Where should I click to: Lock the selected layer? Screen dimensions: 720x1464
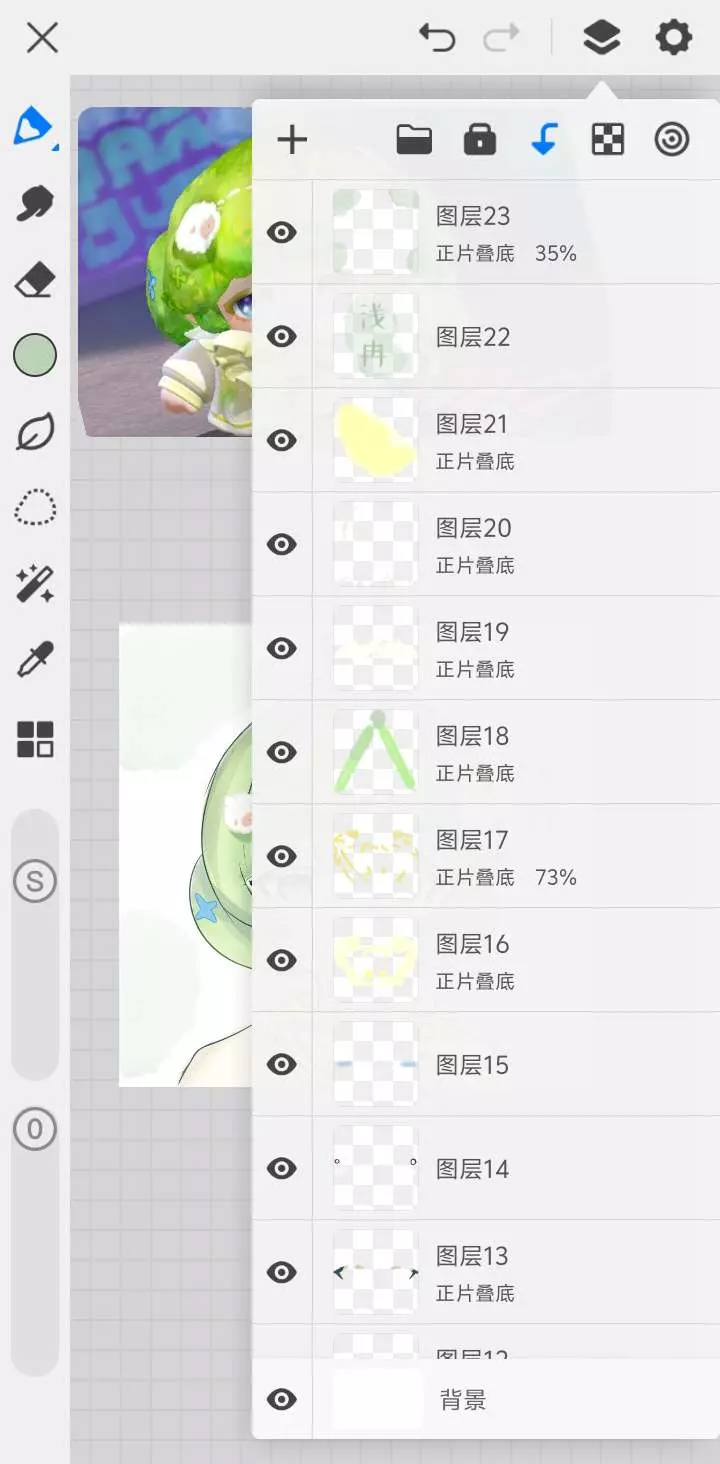(x=480, y=140)
